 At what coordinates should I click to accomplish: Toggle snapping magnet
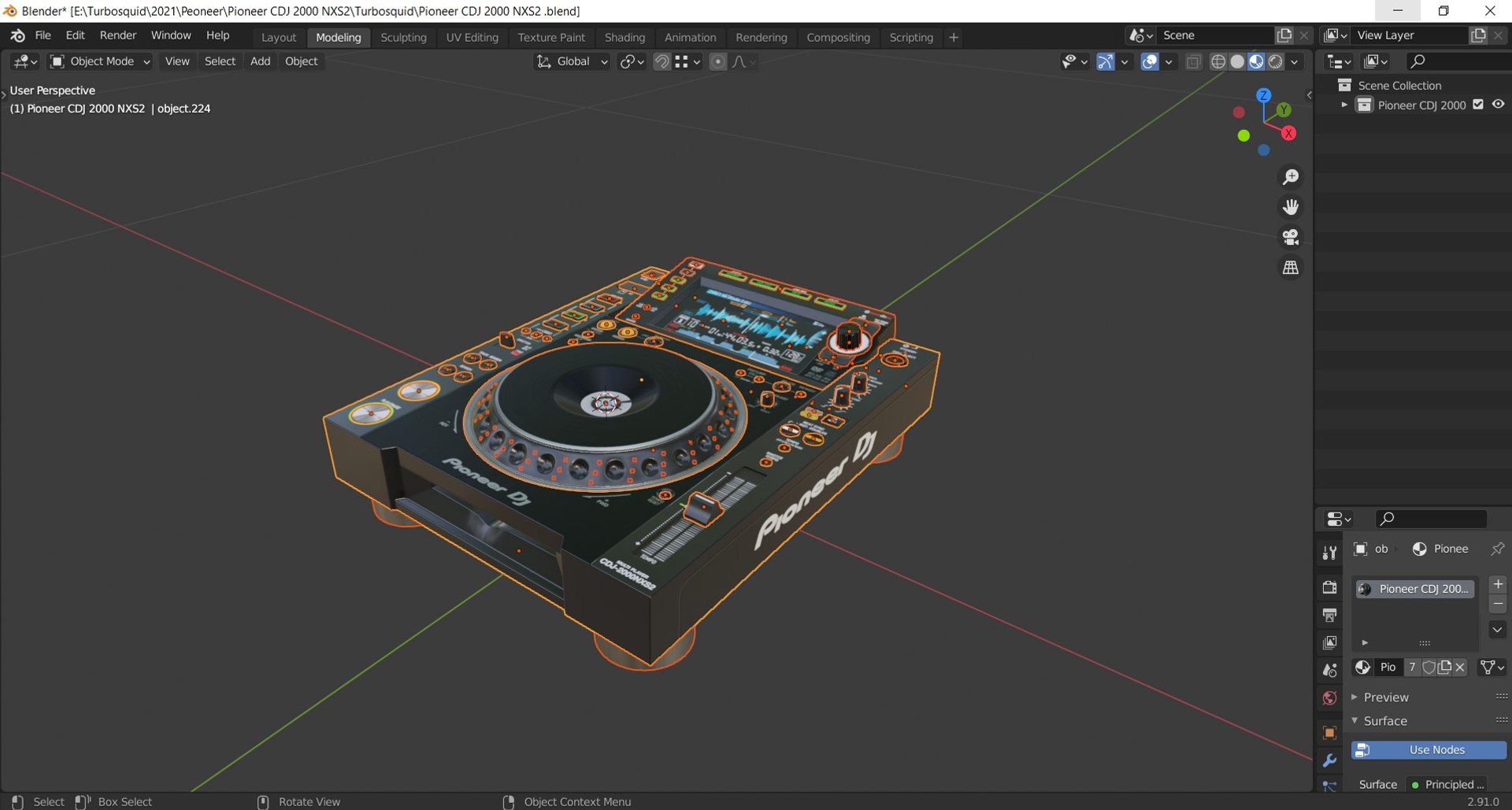click(661, 61)
